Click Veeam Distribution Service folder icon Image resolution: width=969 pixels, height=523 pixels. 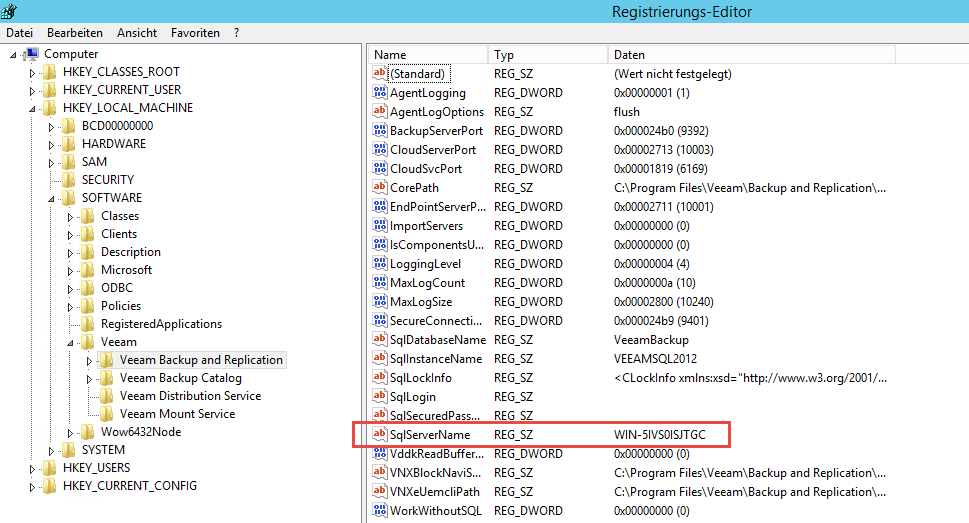point(106,396)
